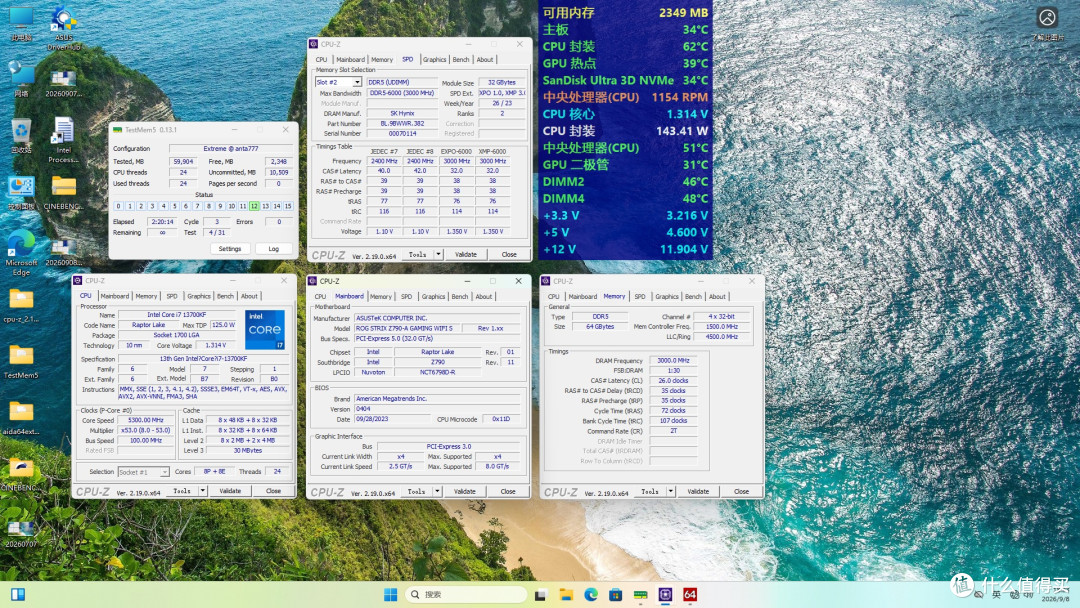Click Settings button in TestMem5
Image resolution: width=1080 pixels, height=608 pixels.
click(230, 249)
